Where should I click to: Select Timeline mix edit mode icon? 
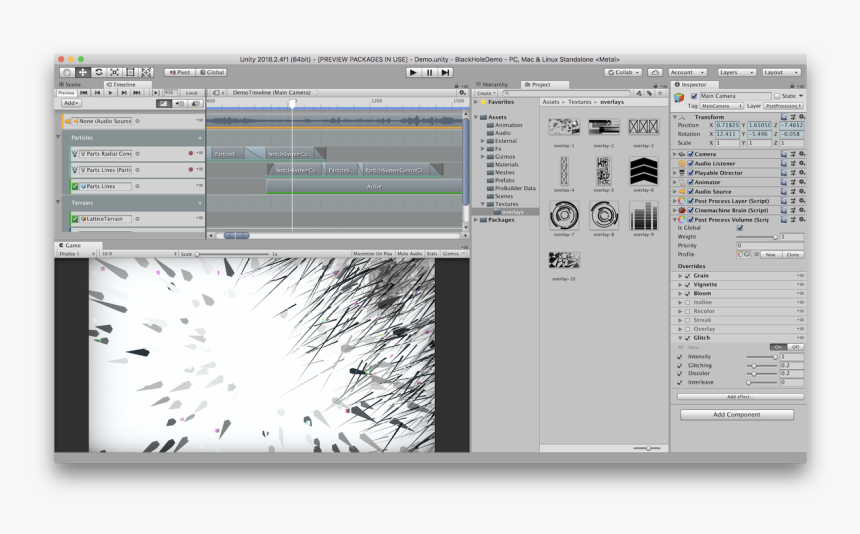pyautogui.click(x=163, y=103)
